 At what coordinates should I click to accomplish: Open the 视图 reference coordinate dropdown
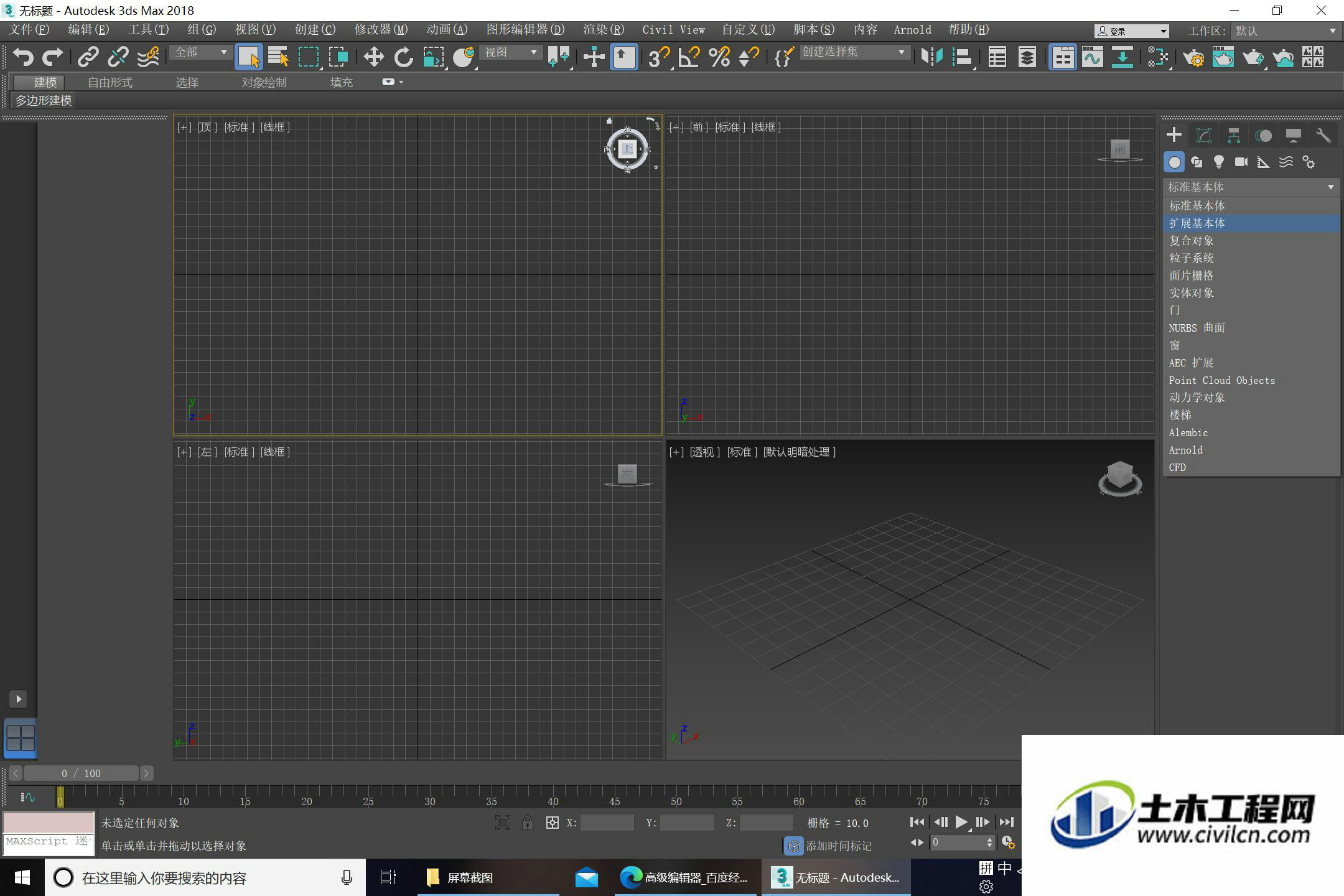511,52
